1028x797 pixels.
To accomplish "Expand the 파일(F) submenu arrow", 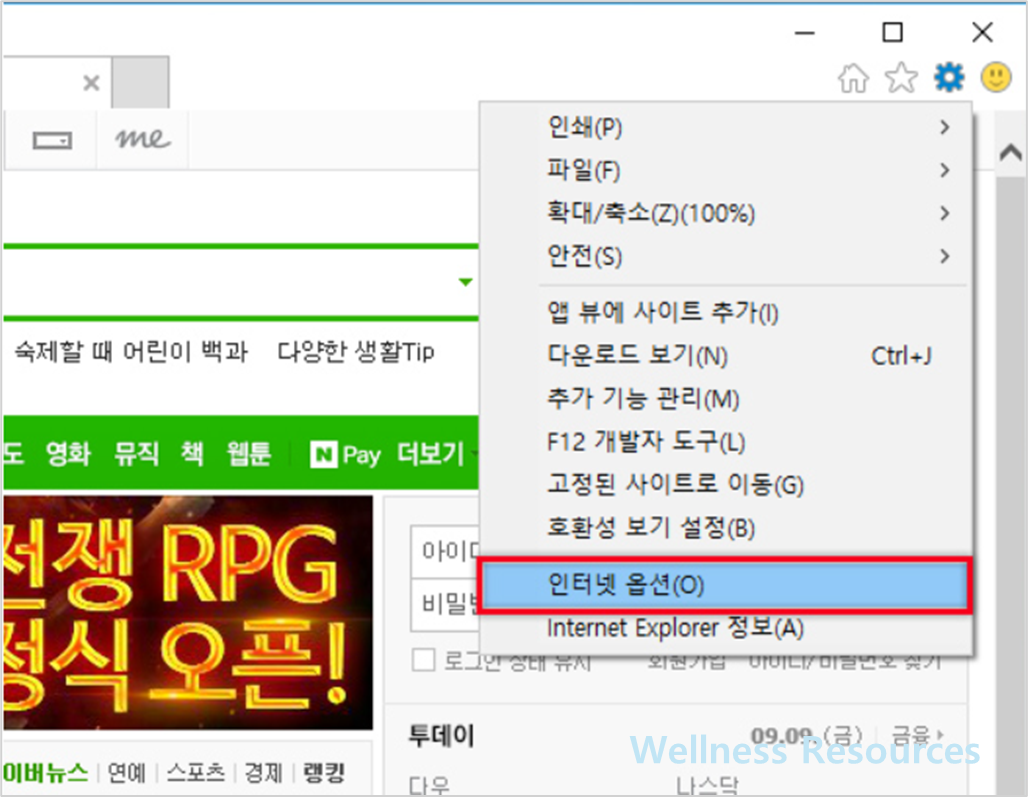I will tap(944, 170).
